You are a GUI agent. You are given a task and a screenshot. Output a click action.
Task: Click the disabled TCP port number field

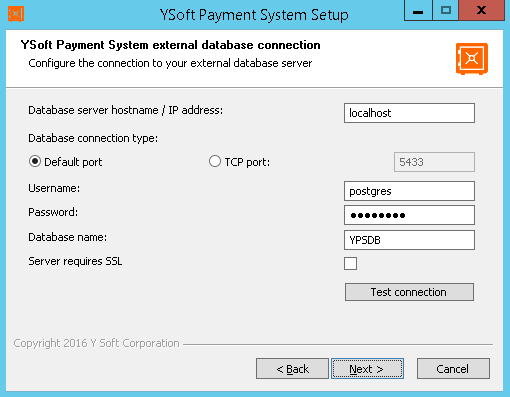pos(434,162)
